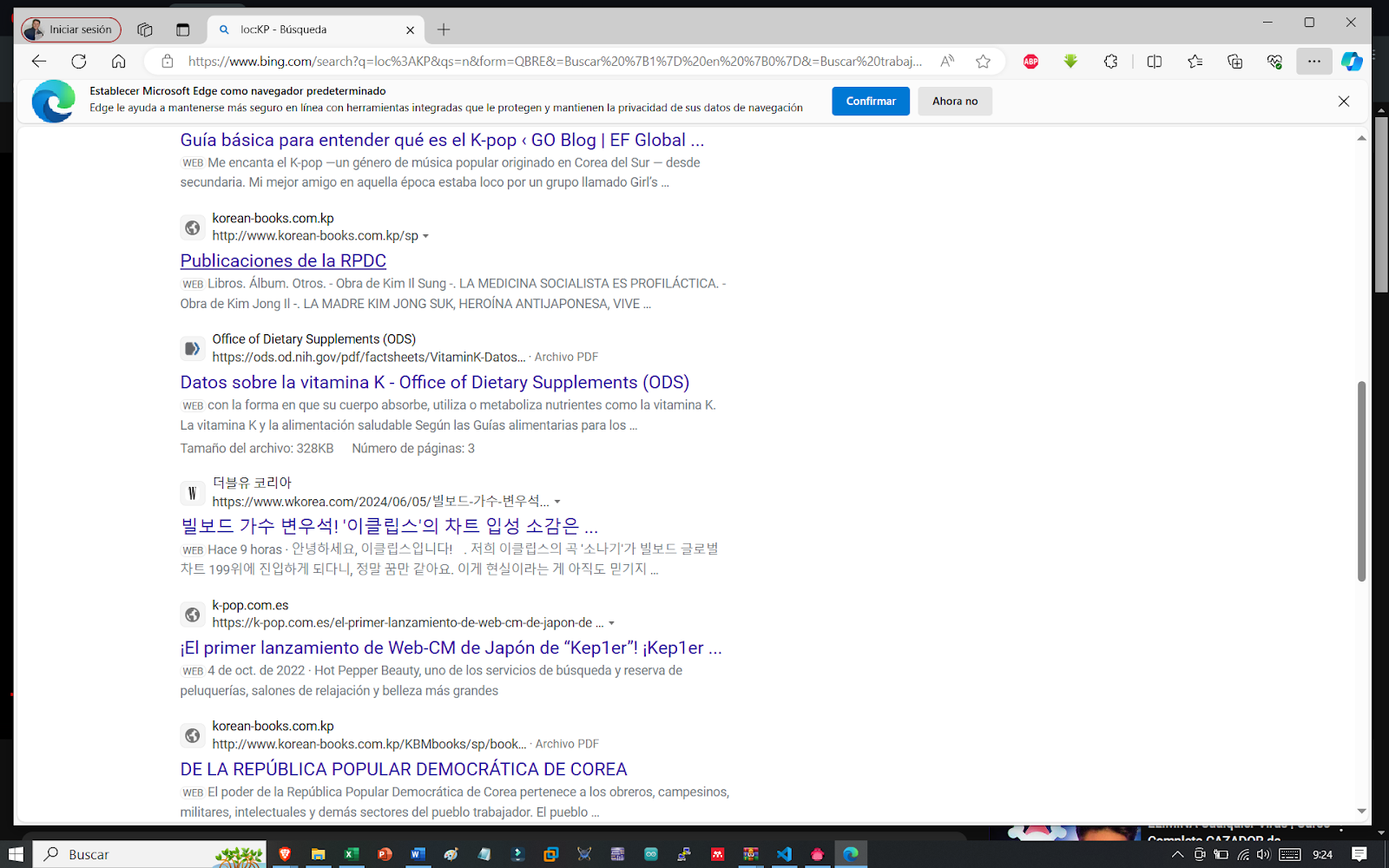Open the green download arrow extension
The width and height of the screenshot is (1389, 868).
pos(1070,61)
